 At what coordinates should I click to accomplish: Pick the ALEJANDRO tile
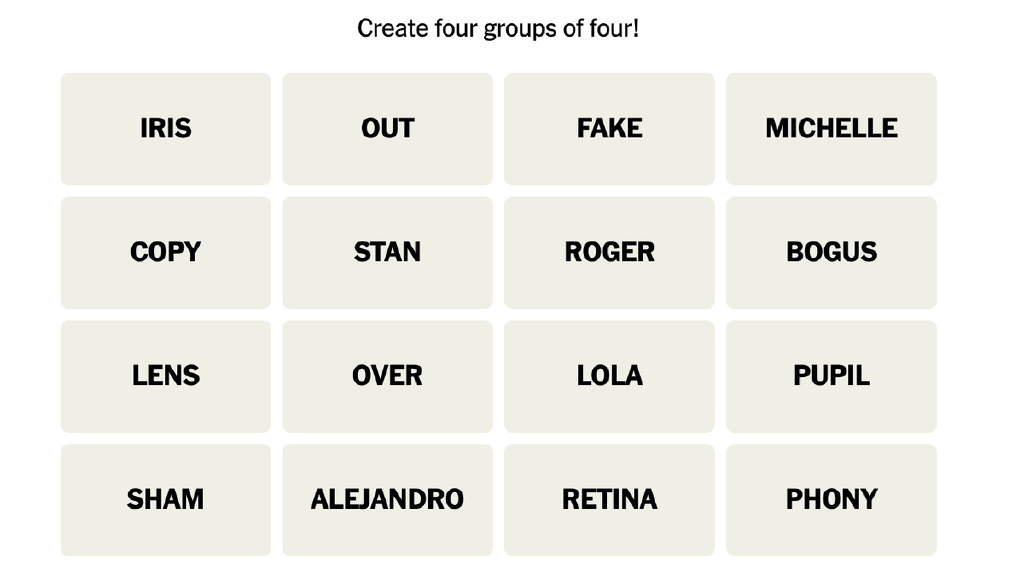(x=387, y=499)
